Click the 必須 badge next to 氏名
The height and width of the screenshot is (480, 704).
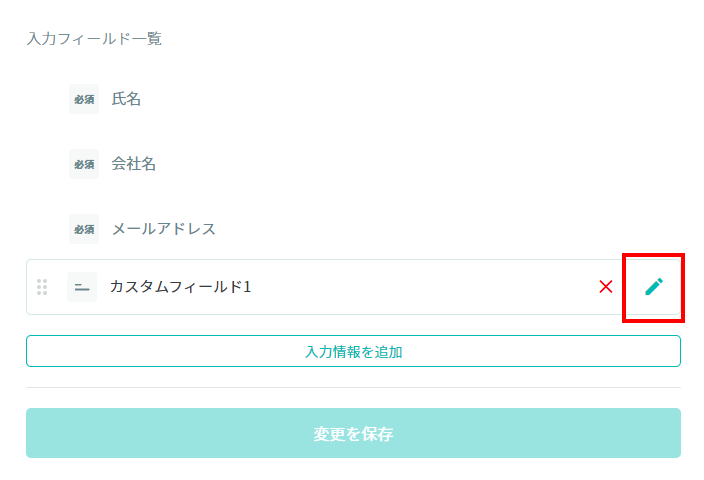click(x=84, y=99)
